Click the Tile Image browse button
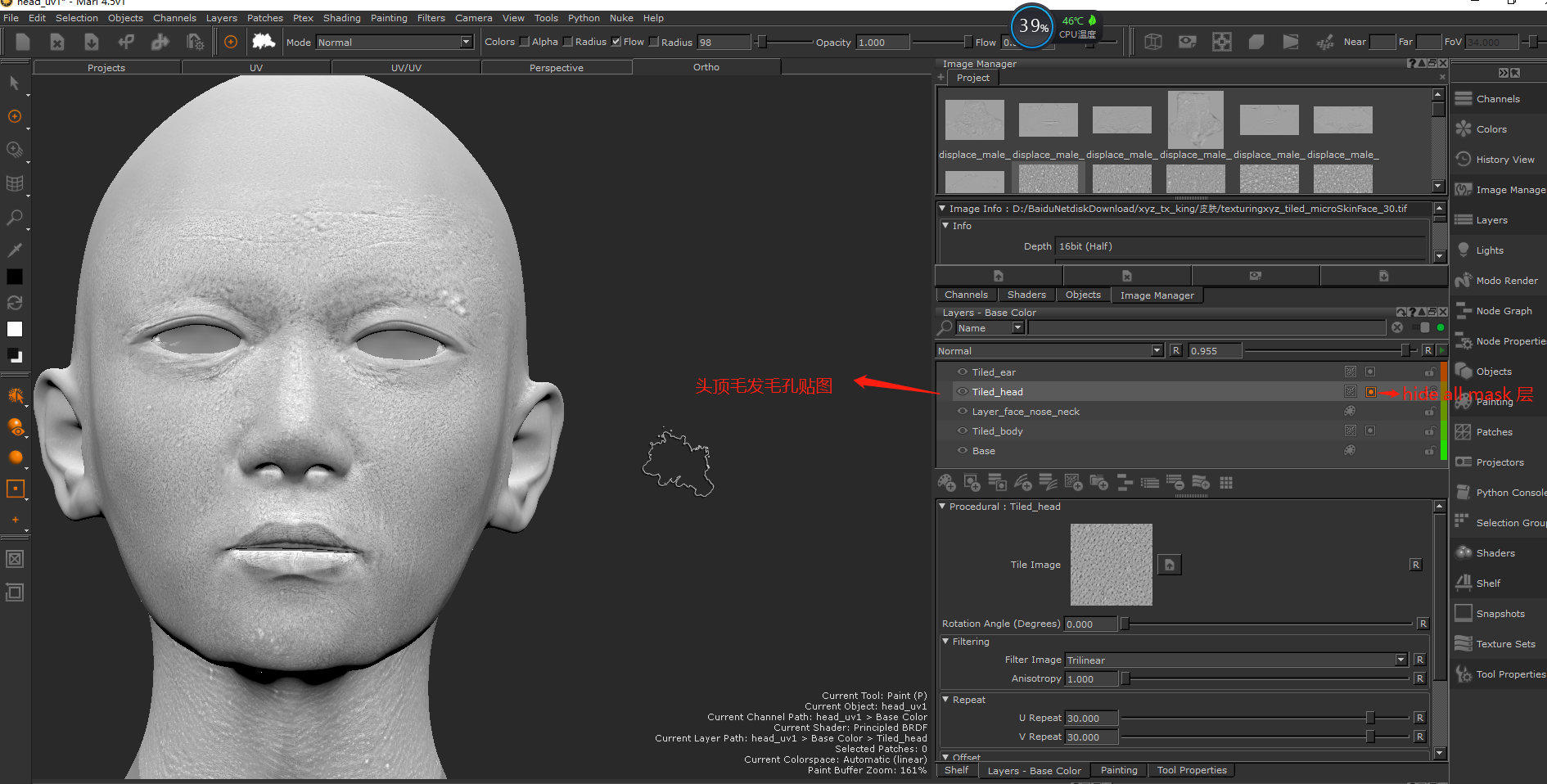The width and height of the screenshot is (1547, 784). [x=1170, y=565]
